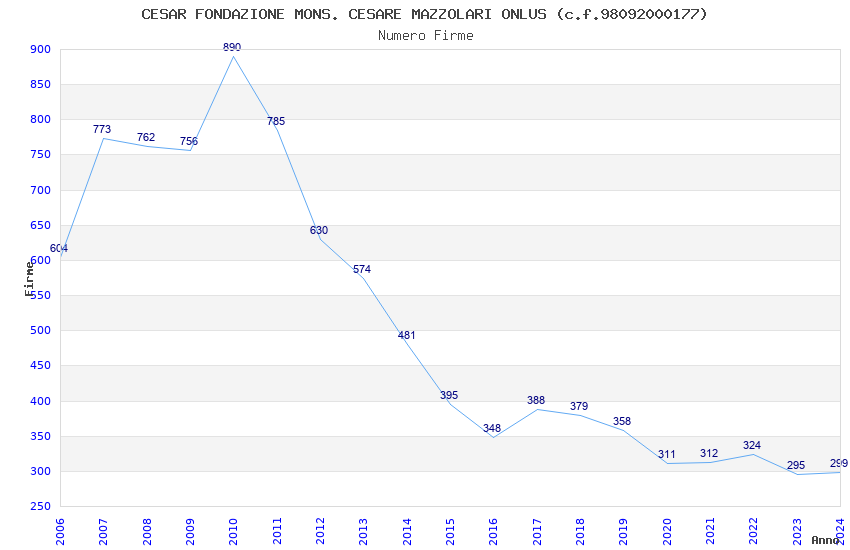The image size is (850, 550).
Task: Click the 2006 x-axis year label
Action: [x=60, y=532]
